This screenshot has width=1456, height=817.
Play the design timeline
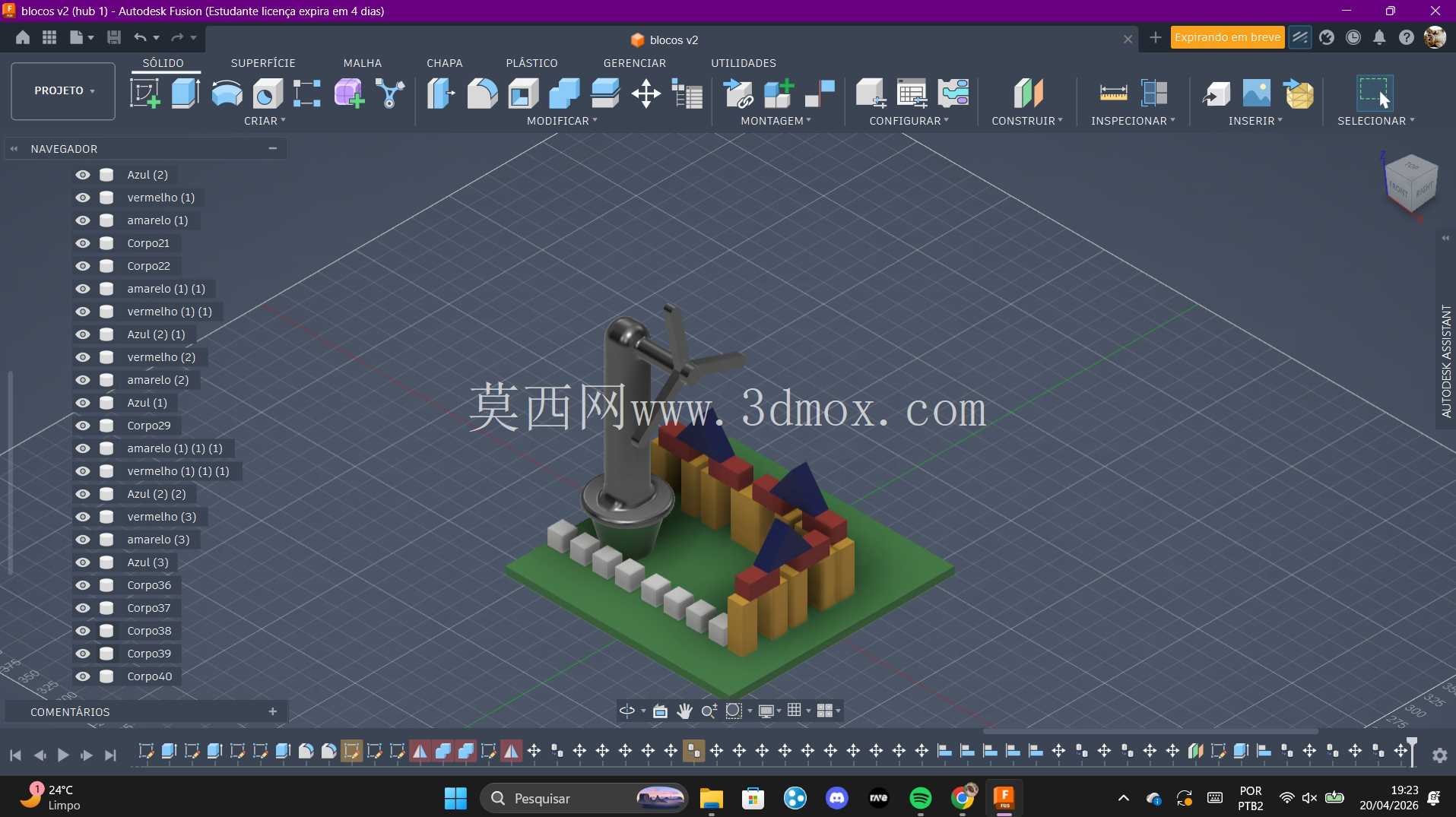click(63, 755)
